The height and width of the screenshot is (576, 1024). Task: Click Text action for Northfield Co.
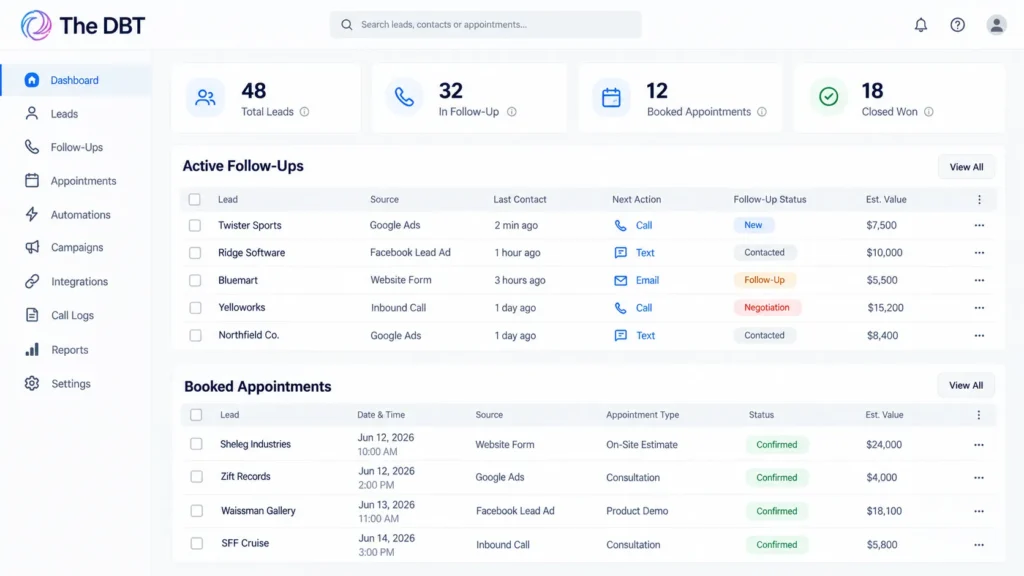(635, 336)
